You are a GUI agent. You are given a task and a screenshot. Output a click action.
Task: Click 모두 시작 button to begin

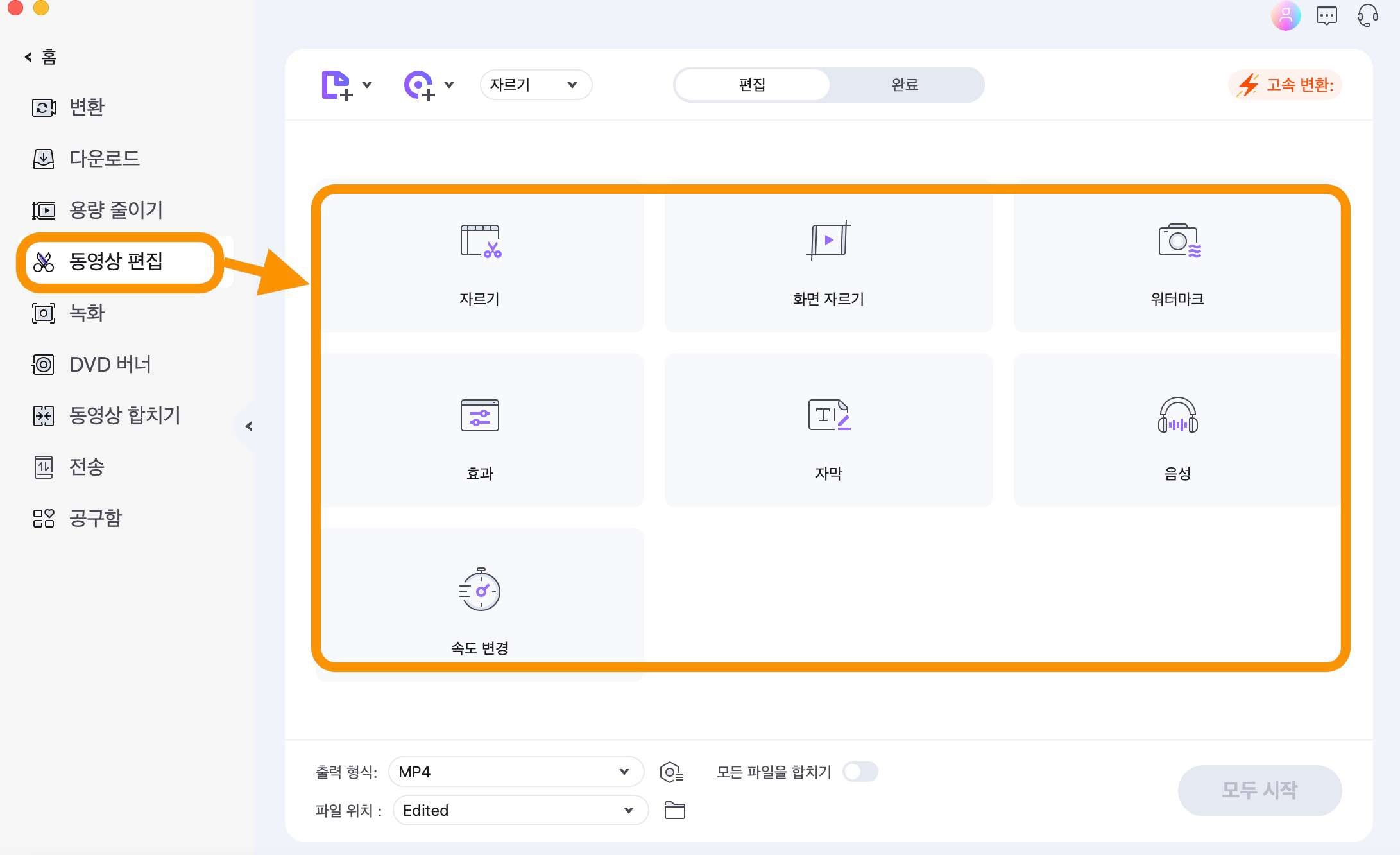point(1259,790)
